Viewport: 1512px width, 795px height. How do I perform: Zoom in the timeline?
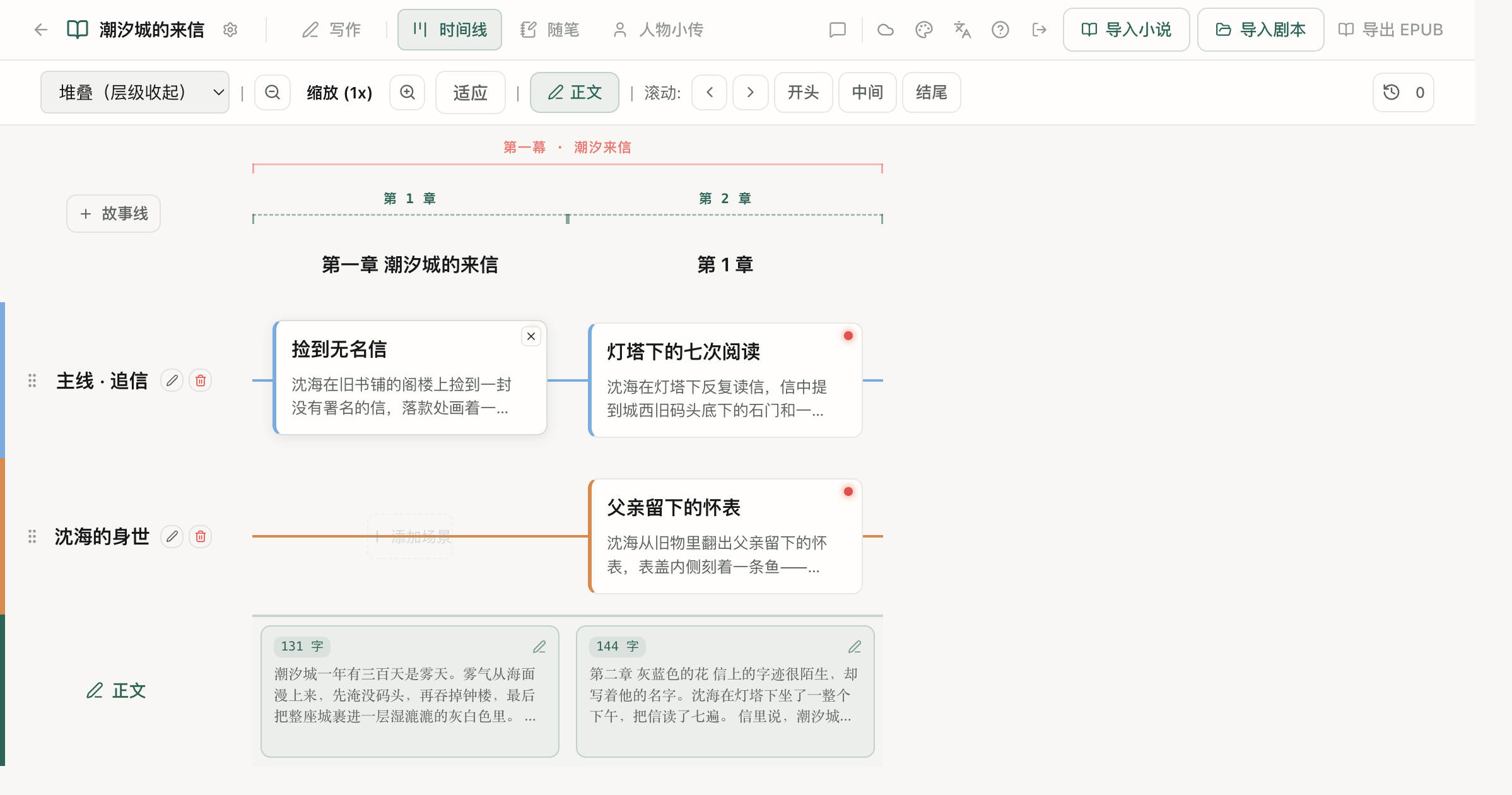click(407, 92)
